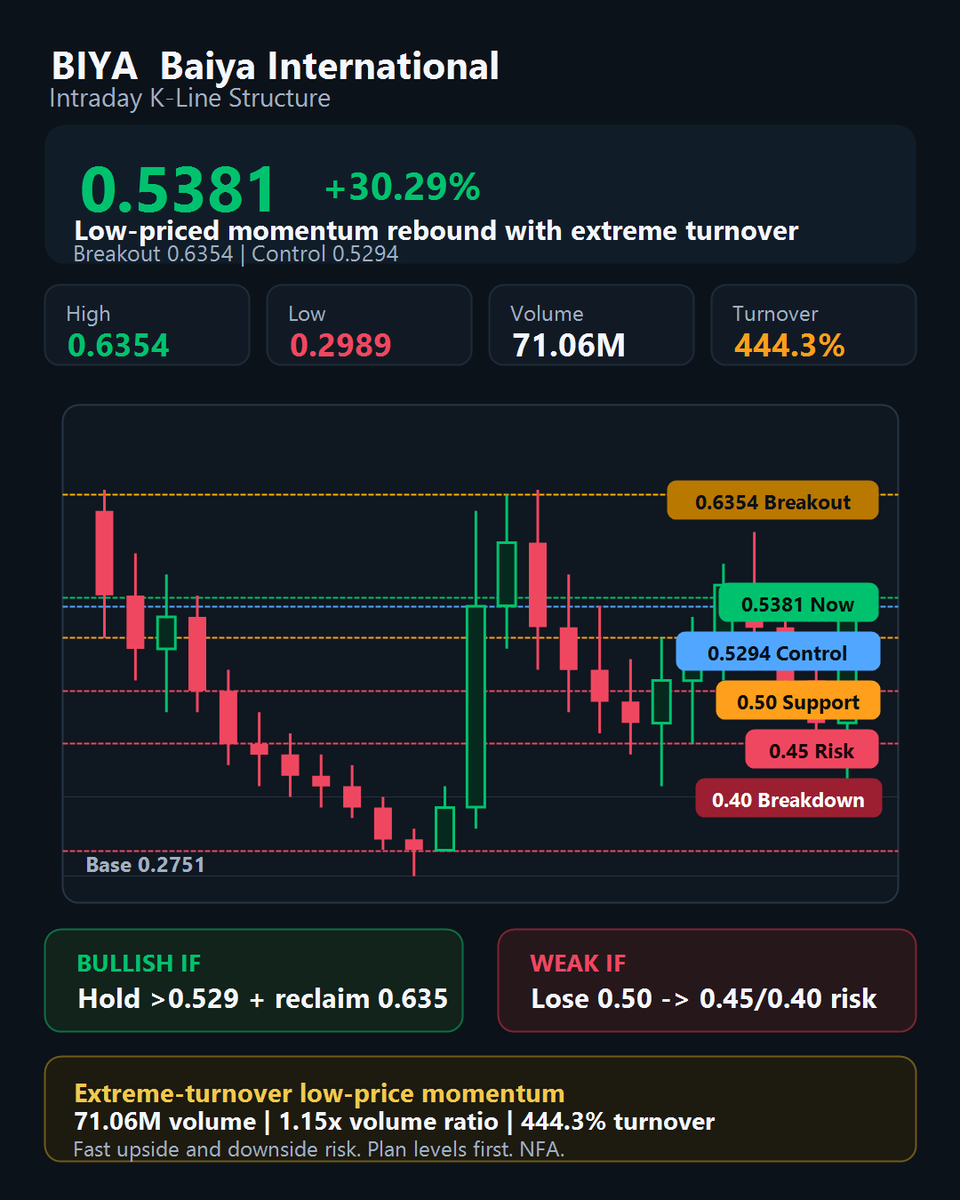Click the Plan levels first. NFA. disclaimer
The image size is (960, 1200).
click(320, 1149)
